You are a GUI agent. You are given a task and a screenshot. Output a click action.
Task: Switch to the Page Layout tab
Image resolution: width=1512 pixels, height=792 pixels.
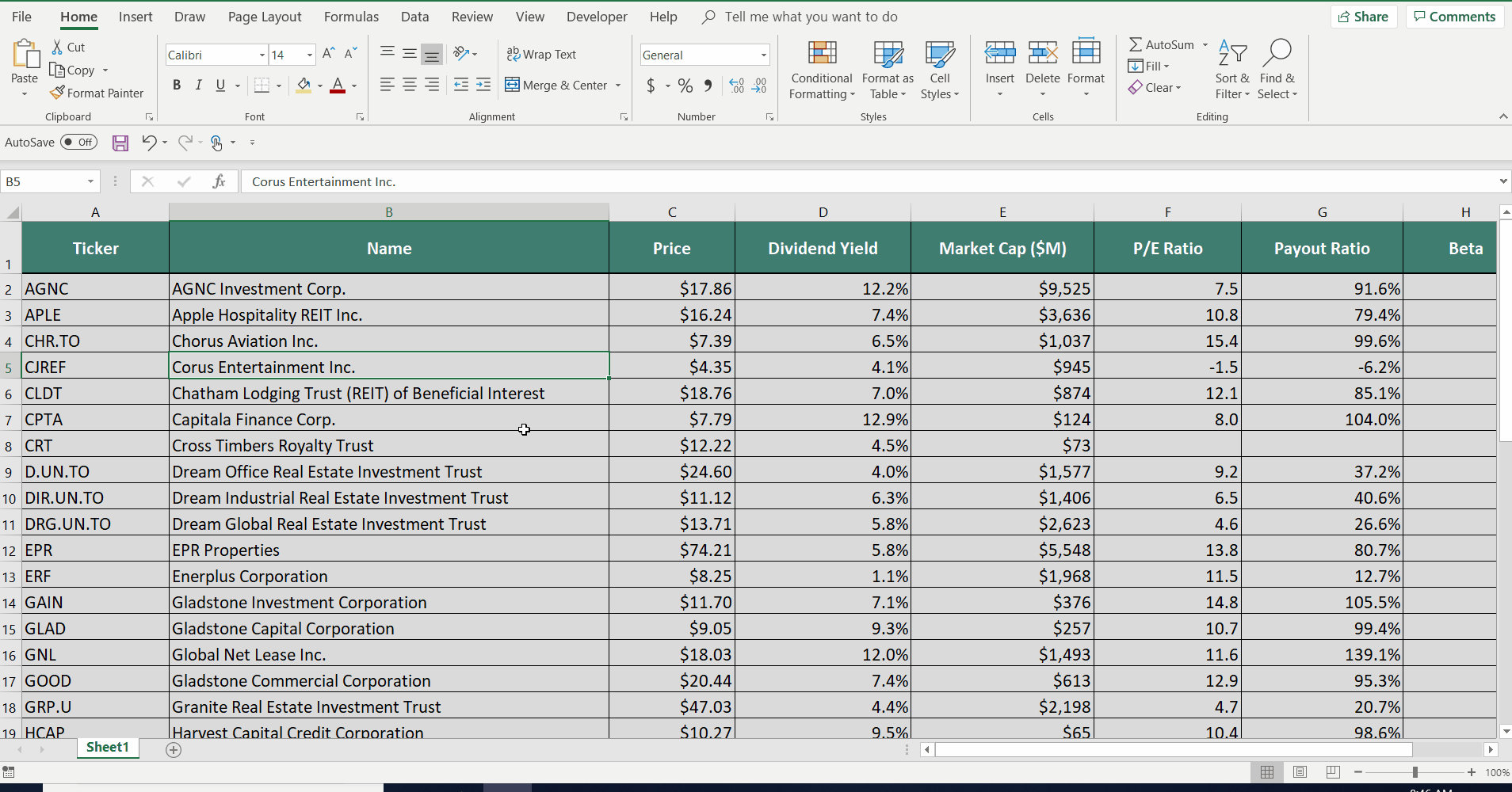(x=265, y=17)
